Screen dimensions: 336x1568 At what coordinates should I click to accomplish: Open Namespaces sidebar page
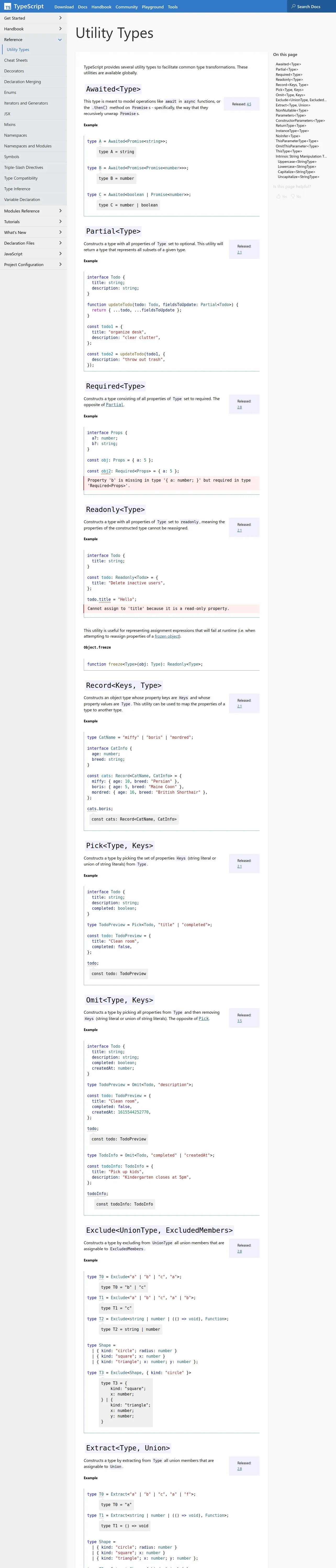coord(33,135)
